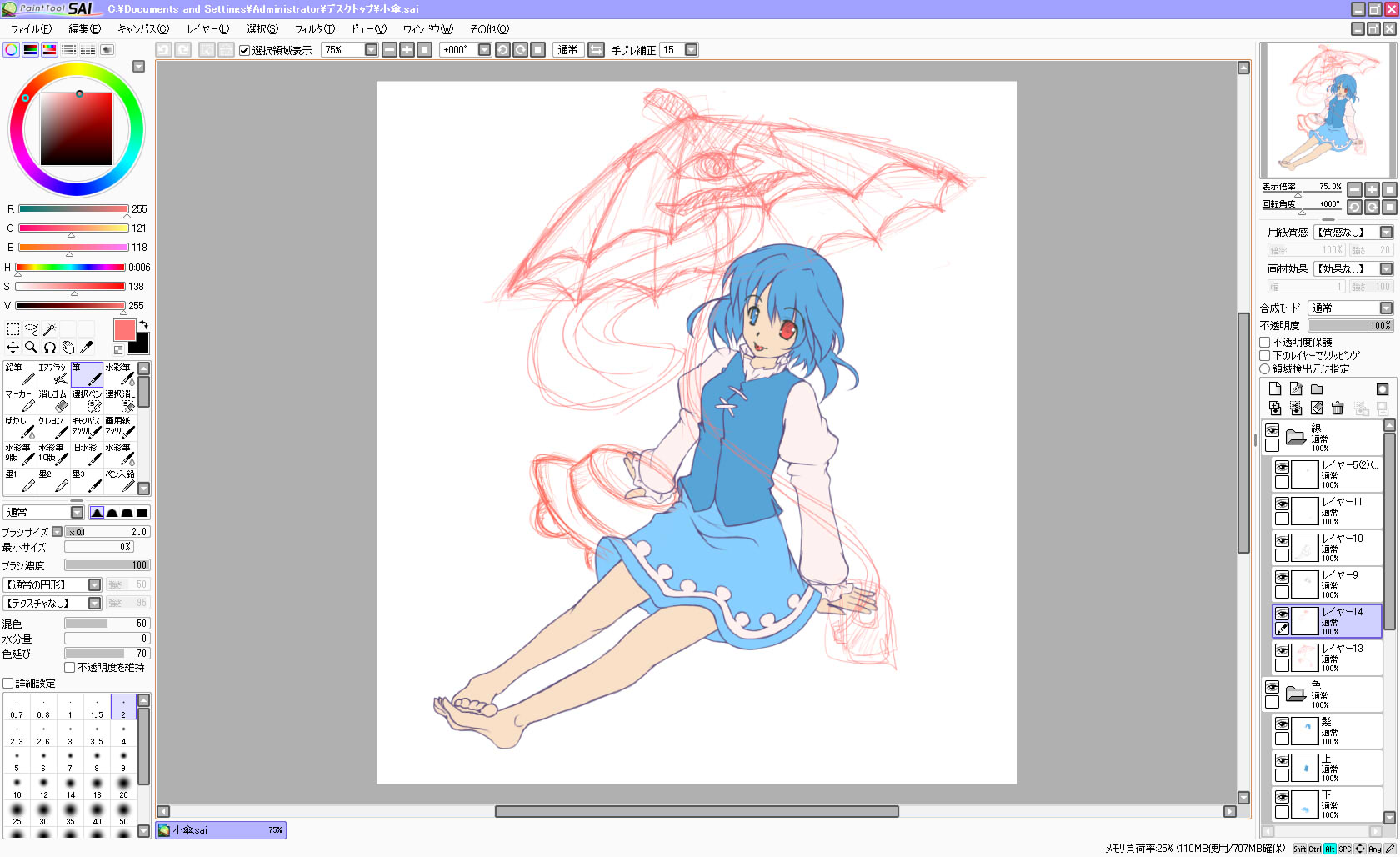Viewport: 1400px width, 857px height.
Task: Pick the 選択消し selection eraser tool
Action: [x=120, y=401]
